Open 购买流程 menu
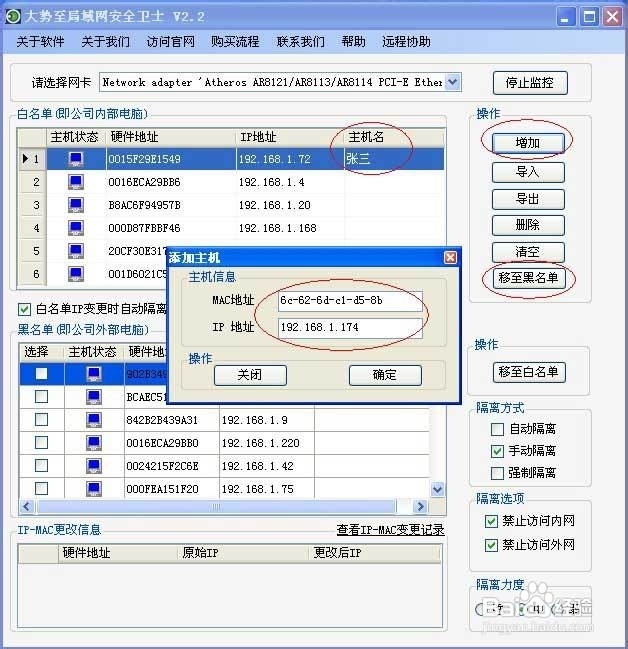The image size is (628, 649). (235, 41)
